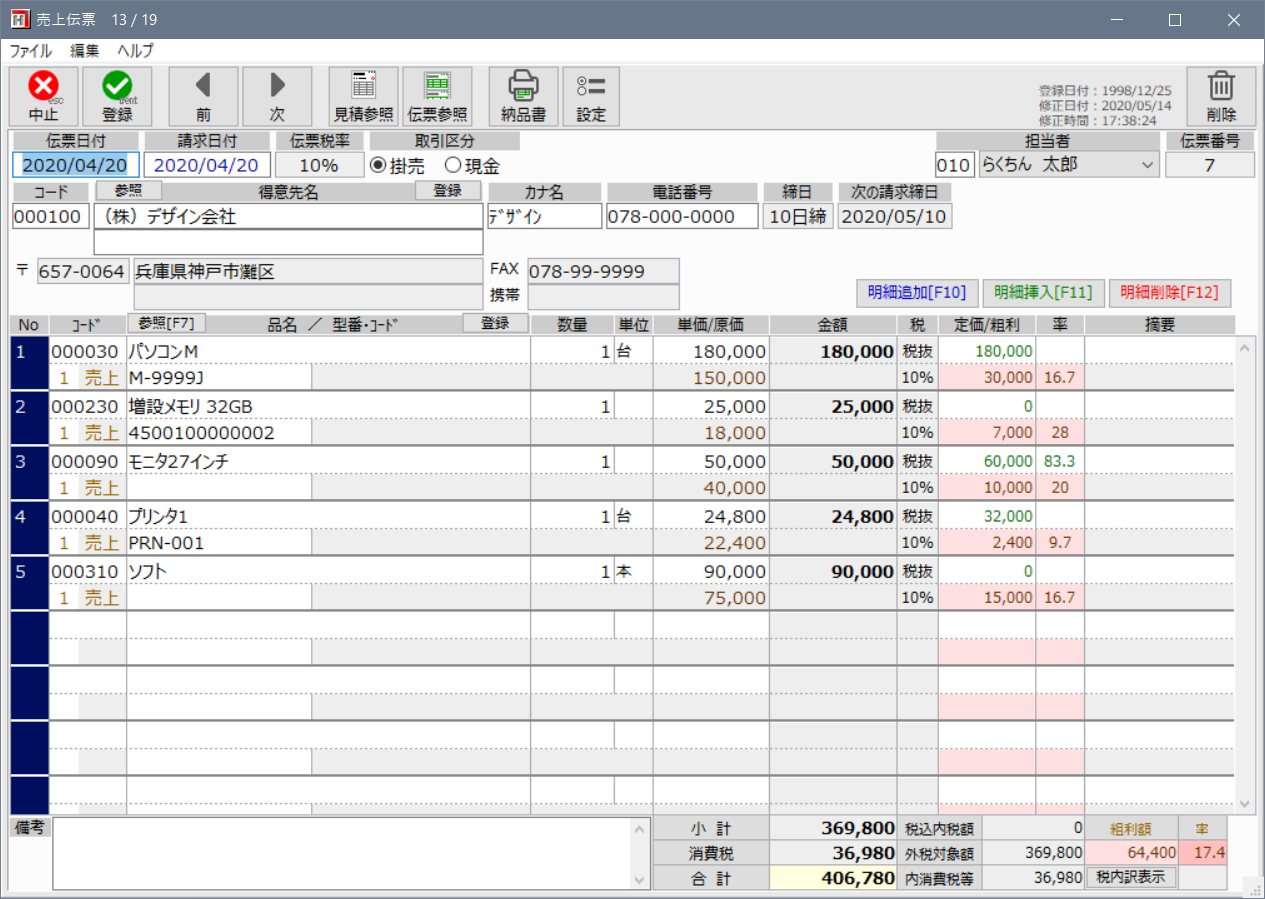The image size is (1265, 899).
Task: Go to next slip with 次 arrow
Action: (277, 96)
